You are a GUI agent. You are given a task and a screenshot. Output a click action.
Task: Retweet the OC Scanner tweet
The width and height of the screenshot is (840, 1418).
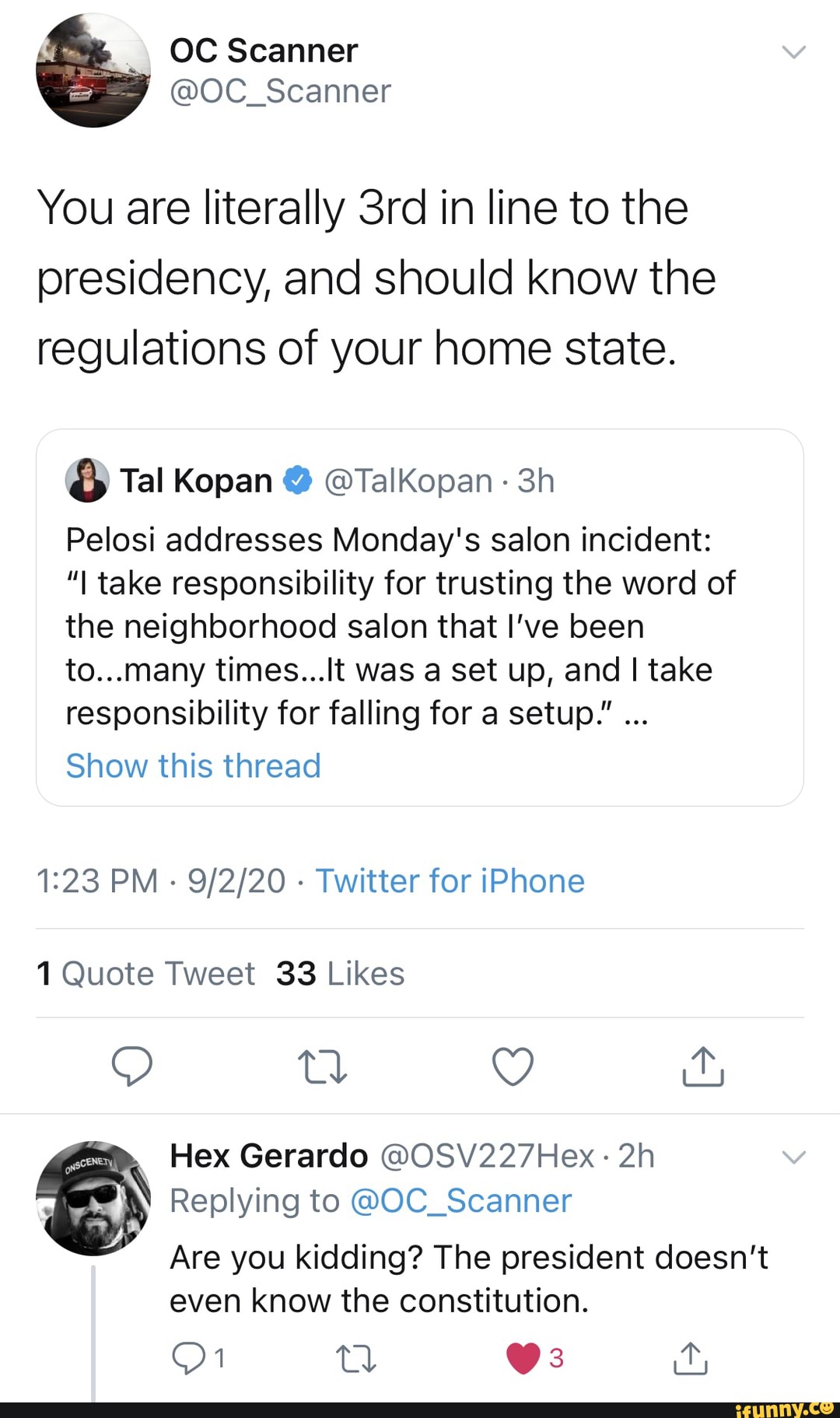pos(322,1066)
